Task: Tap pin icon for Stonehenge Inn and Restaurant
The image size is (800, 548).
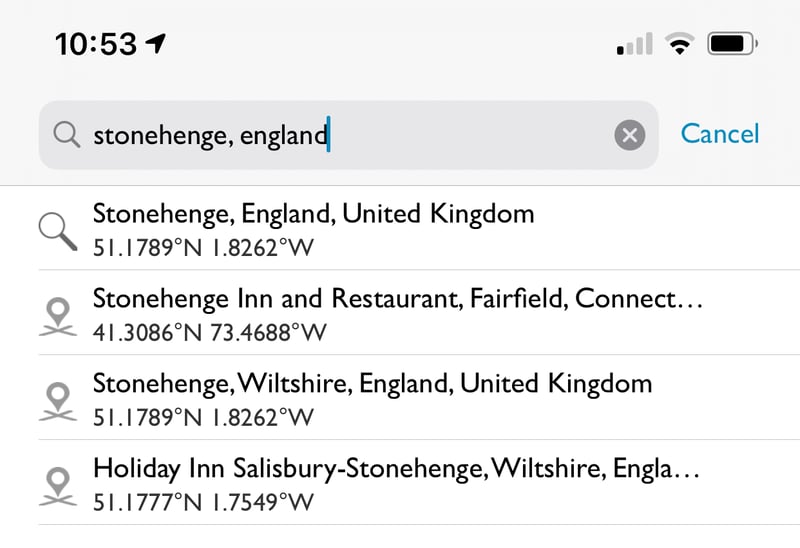Action: pos(59,314)
